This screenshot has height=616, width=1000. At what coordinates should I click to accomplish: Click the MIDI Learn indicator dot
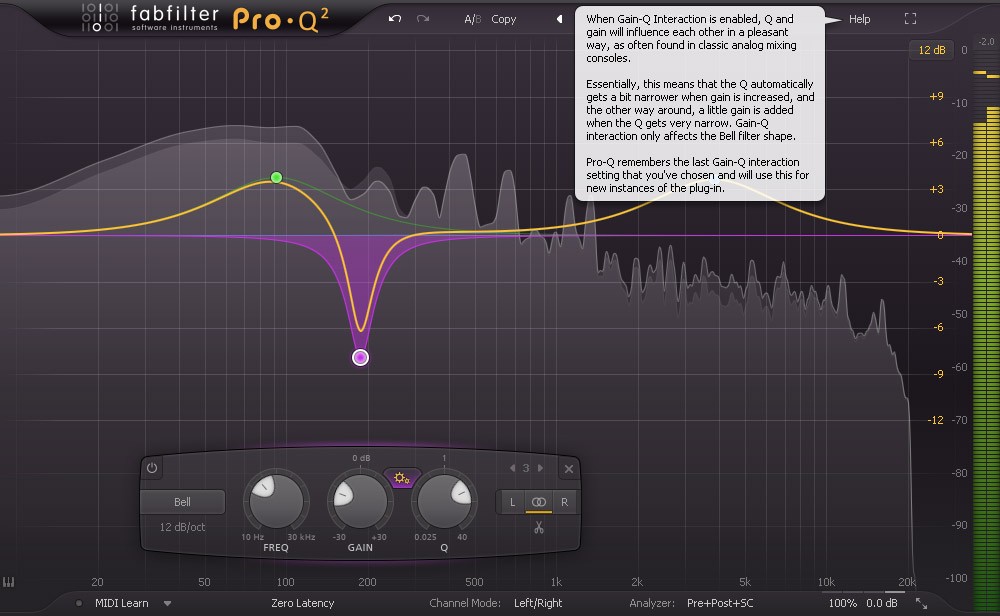(x=78, y=603)
